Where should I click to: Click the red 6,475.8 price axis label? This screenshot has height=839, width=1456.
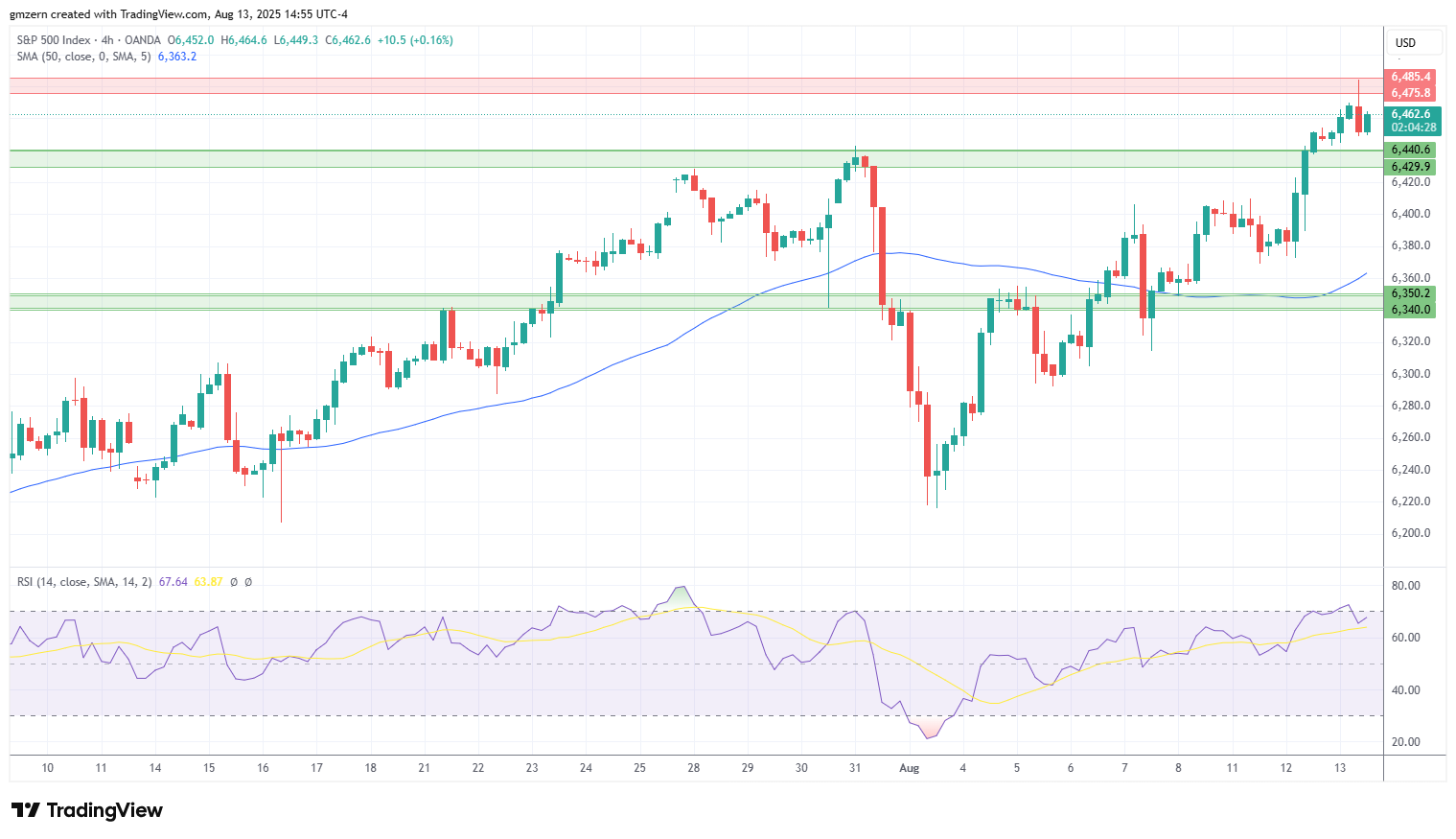1411,93
